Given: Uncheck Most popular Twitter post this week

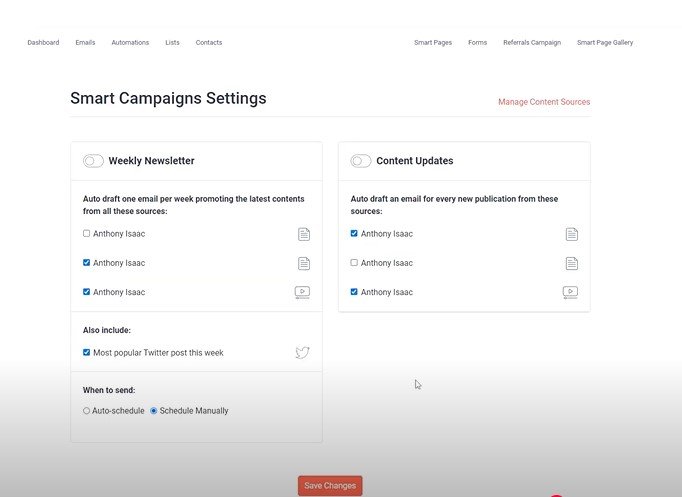Looking at the screenshot, I should (87, 352).
